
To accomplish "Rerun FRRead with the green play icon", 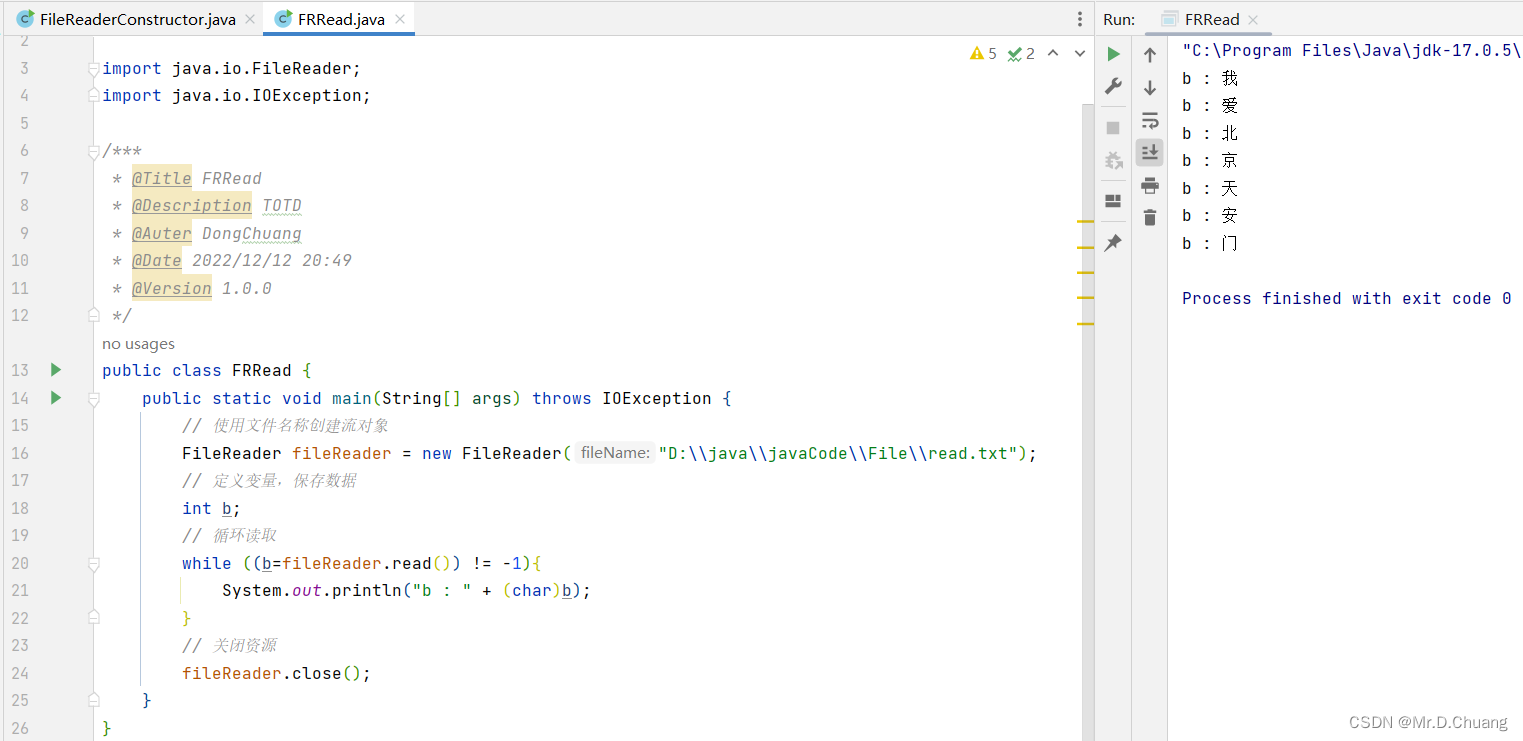I will click(1113, 54).
